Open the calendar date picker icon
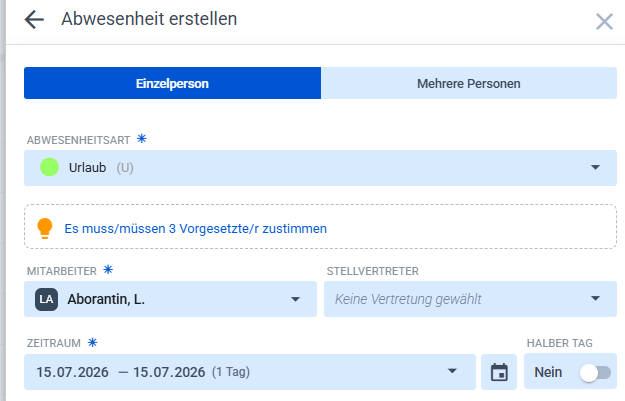This screenshot has height=401, width=625. click(x=499, y=372)
